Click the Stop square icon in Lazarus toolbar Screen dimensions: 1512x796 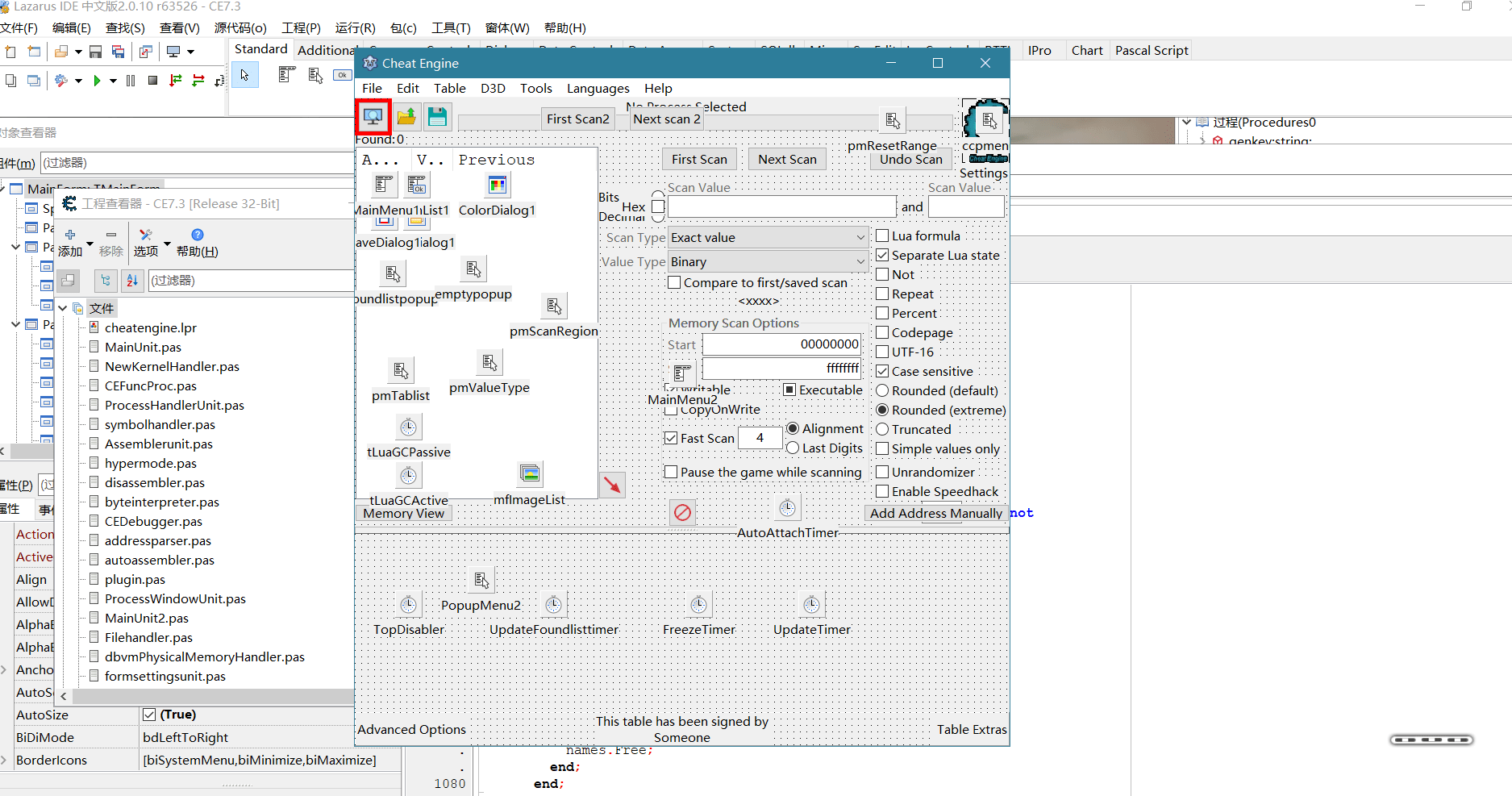152,81
